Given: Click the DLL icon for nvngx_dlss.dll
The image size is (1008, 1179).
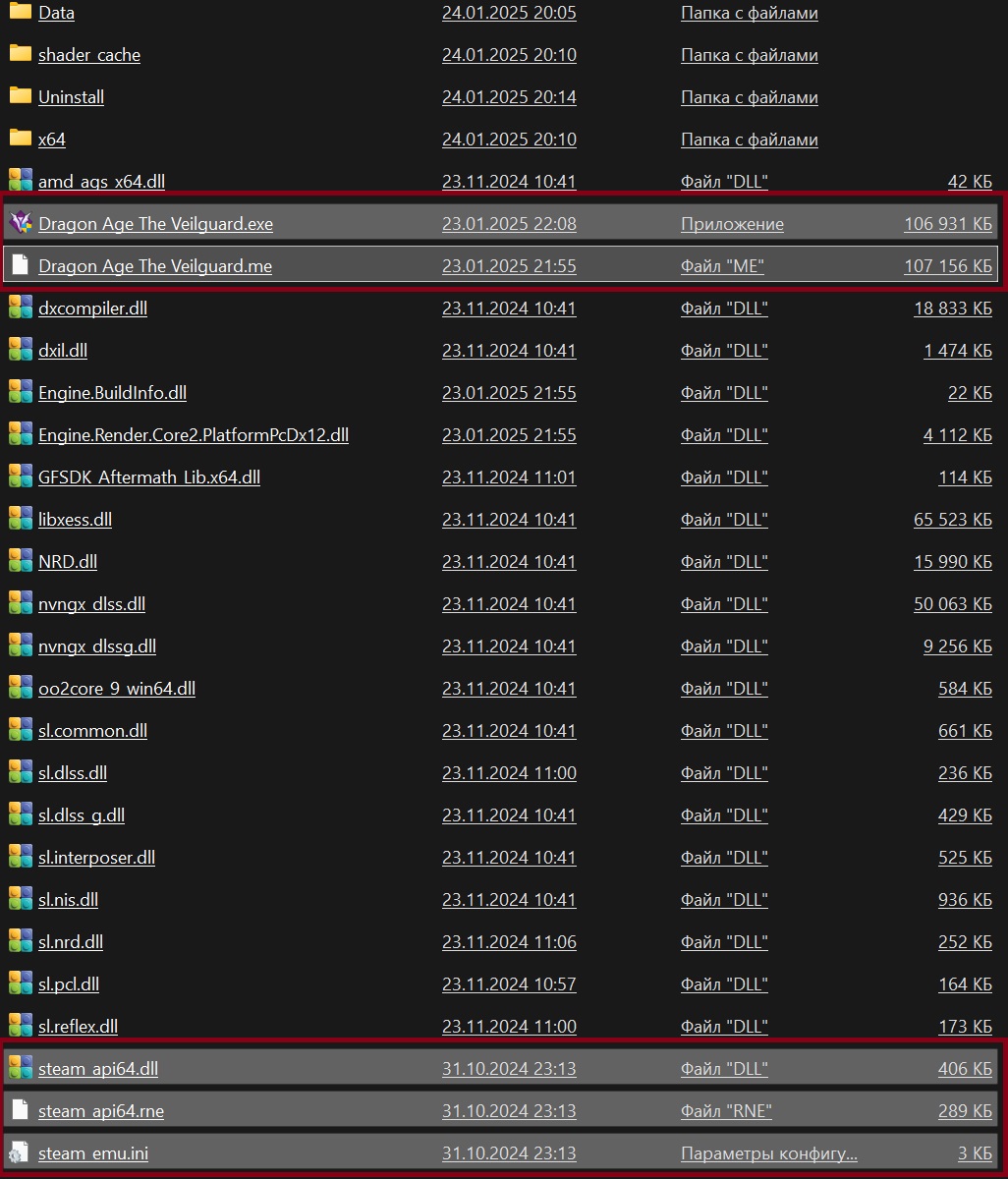Looking at the screenshot, I should tap(21, 603).
